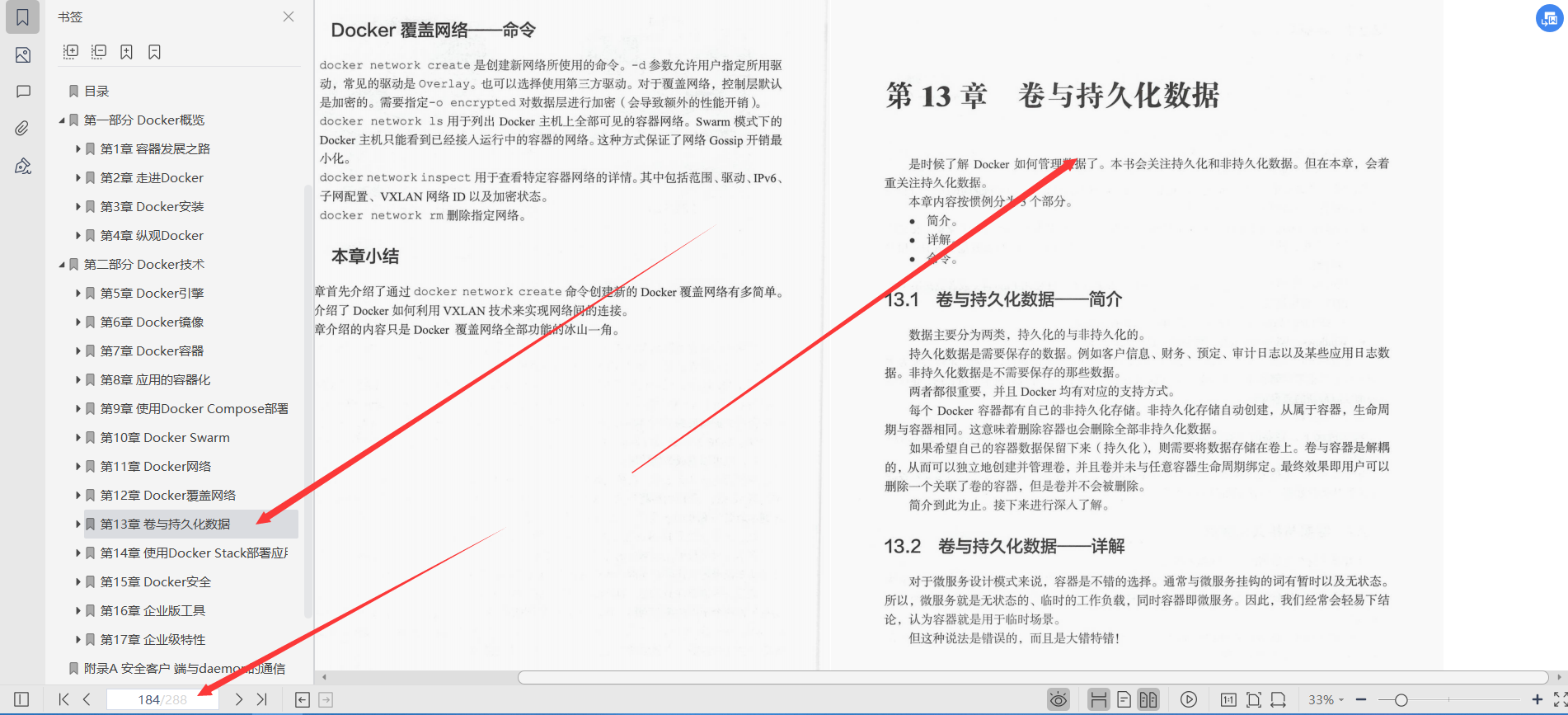Click the zoom out minus button
Viewport: 1568px width, 715px height.
(x=1361, y=699)
